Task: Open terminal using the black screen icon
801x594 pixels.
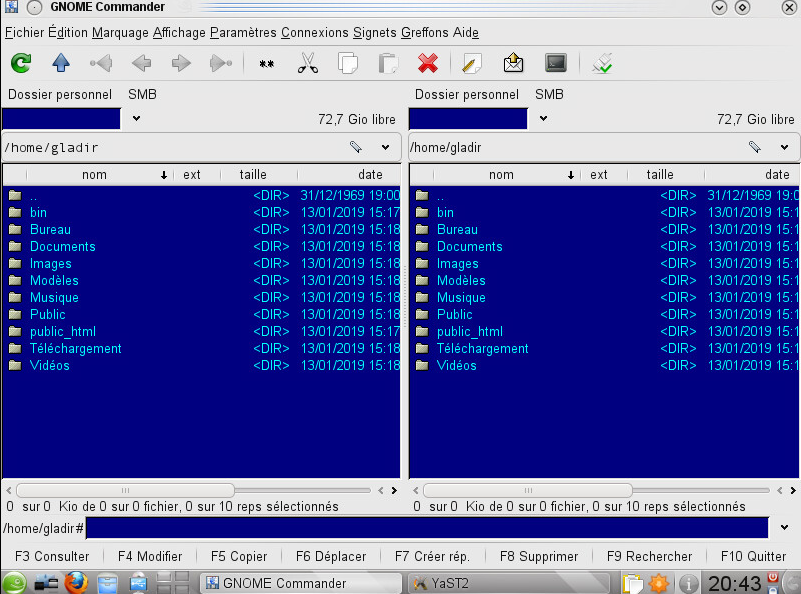Action: tap(556, 63)
